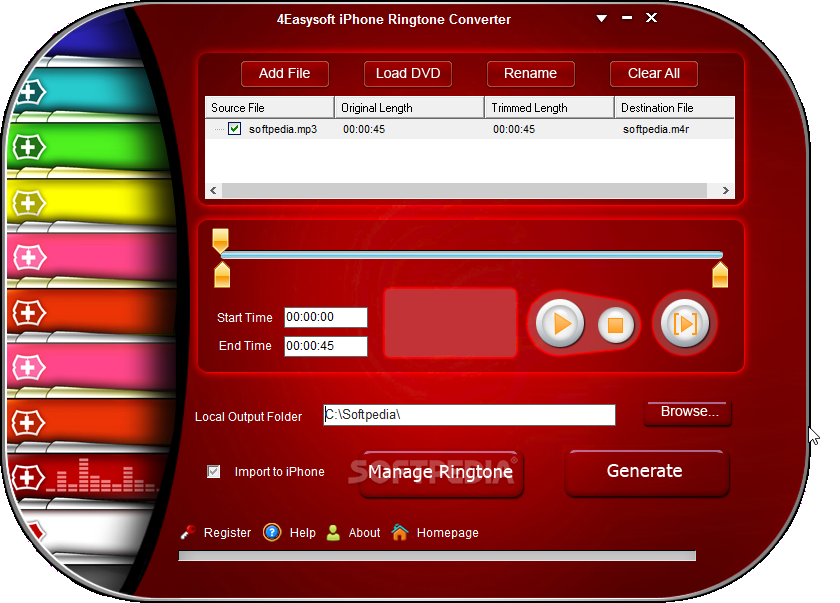The height and width of the screenshot is (603, 840).
Task: Click the Help question mark icon
Action: pyautogui.click(x=272, y=532)
